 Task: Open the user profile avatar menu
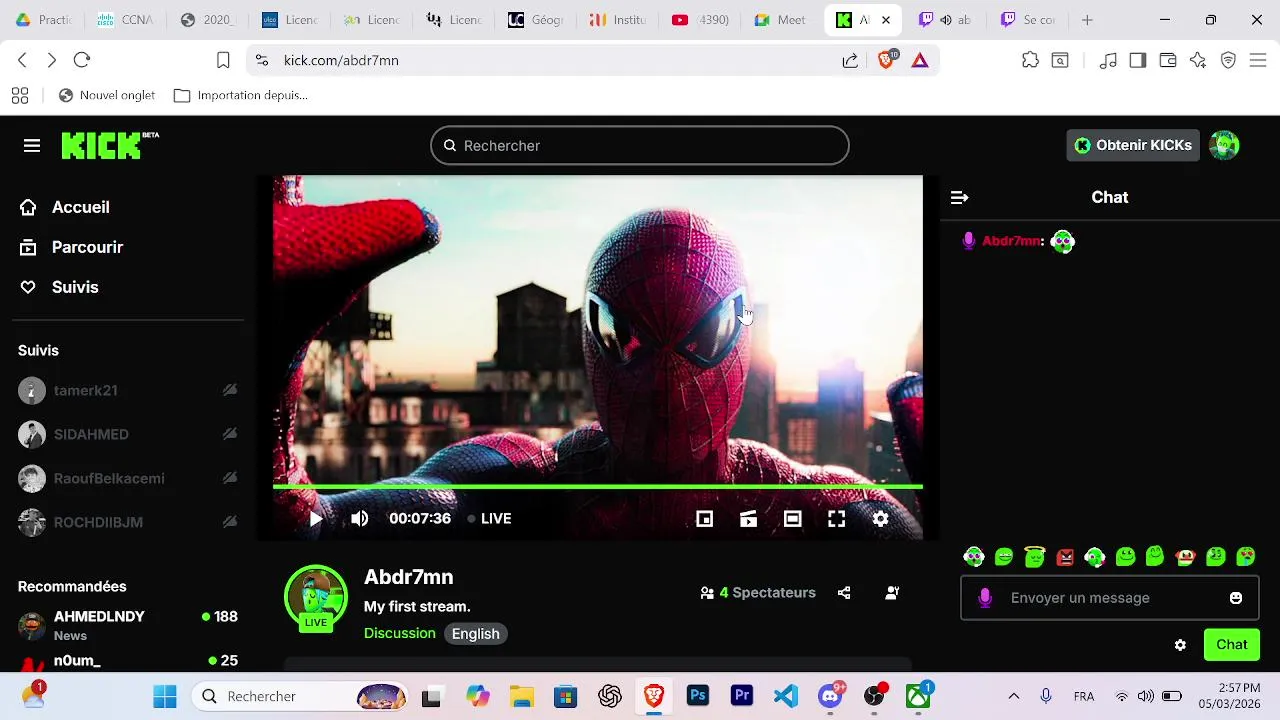click(x=1224, y=145)
